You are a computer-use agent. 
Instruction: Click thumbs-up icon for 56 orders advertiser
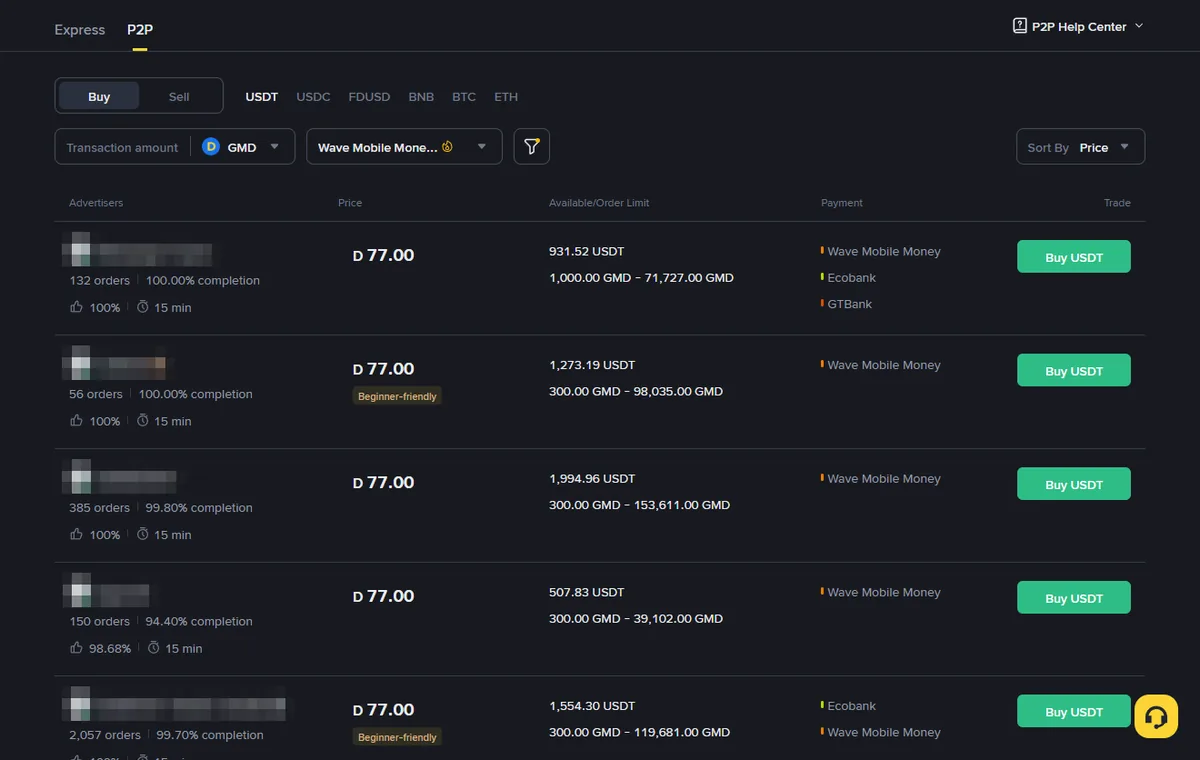(77, 421)
